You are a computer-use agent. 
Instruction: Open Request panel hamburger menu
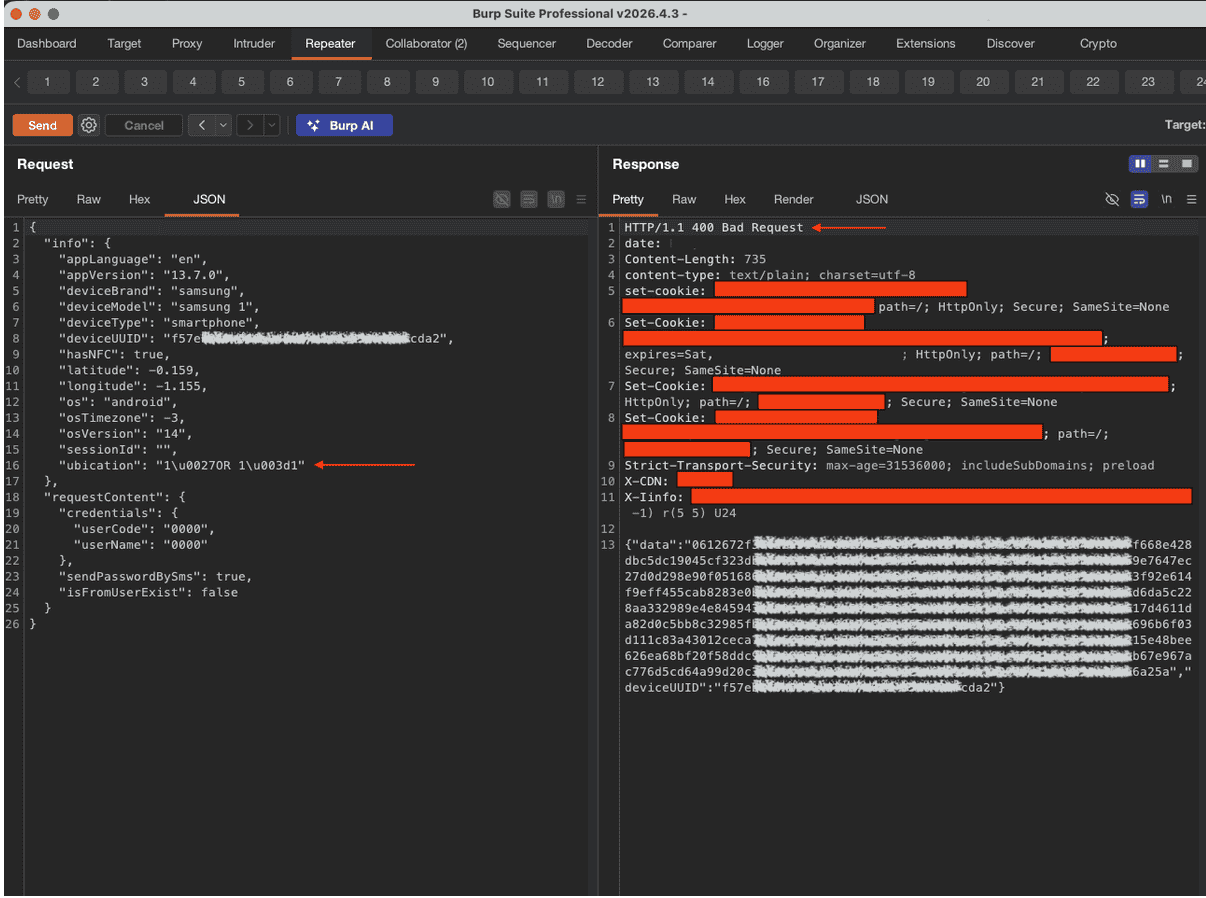click(581, 199)
